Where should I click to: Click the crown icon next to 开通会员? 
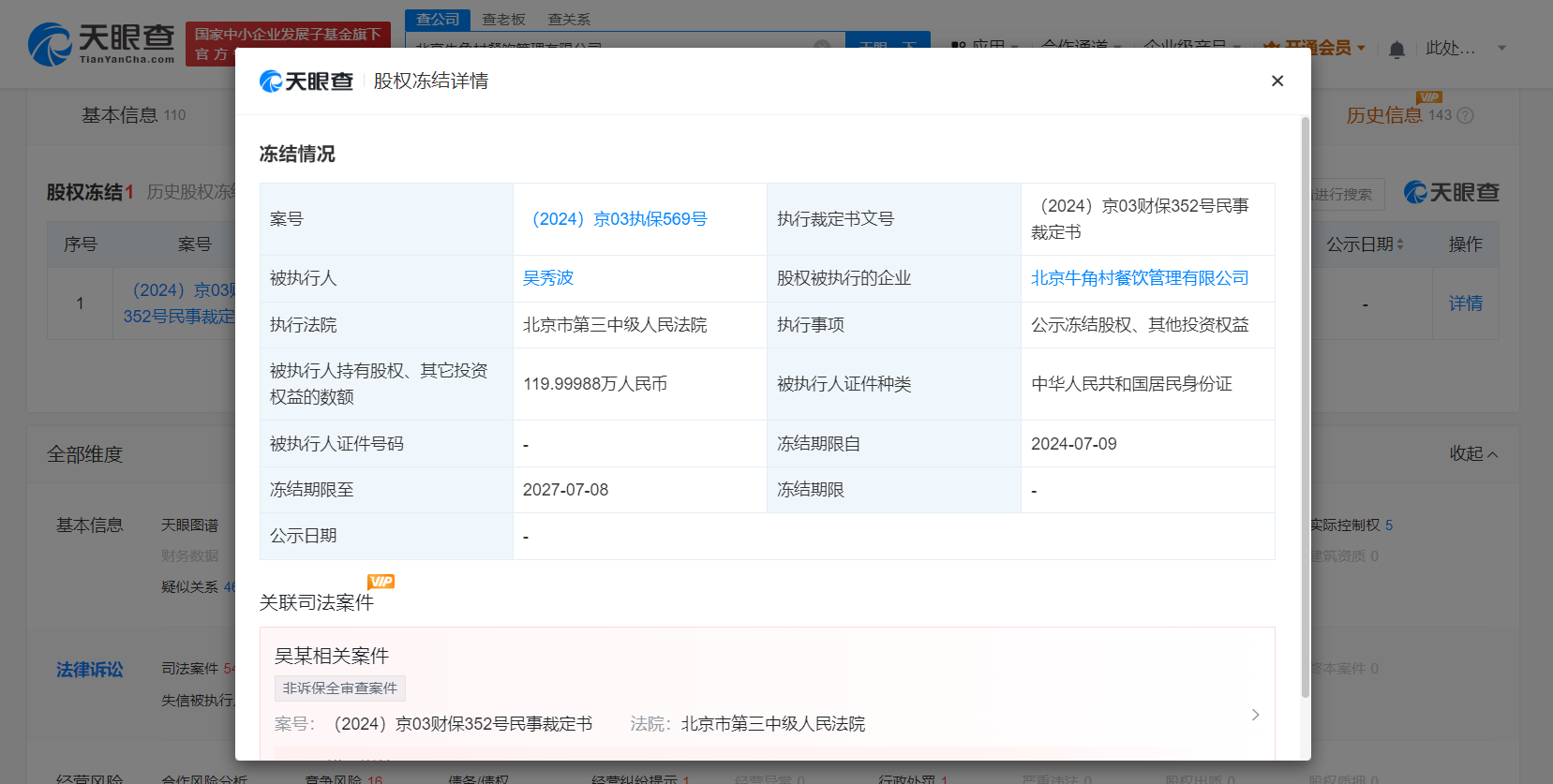coord(1271,47)
